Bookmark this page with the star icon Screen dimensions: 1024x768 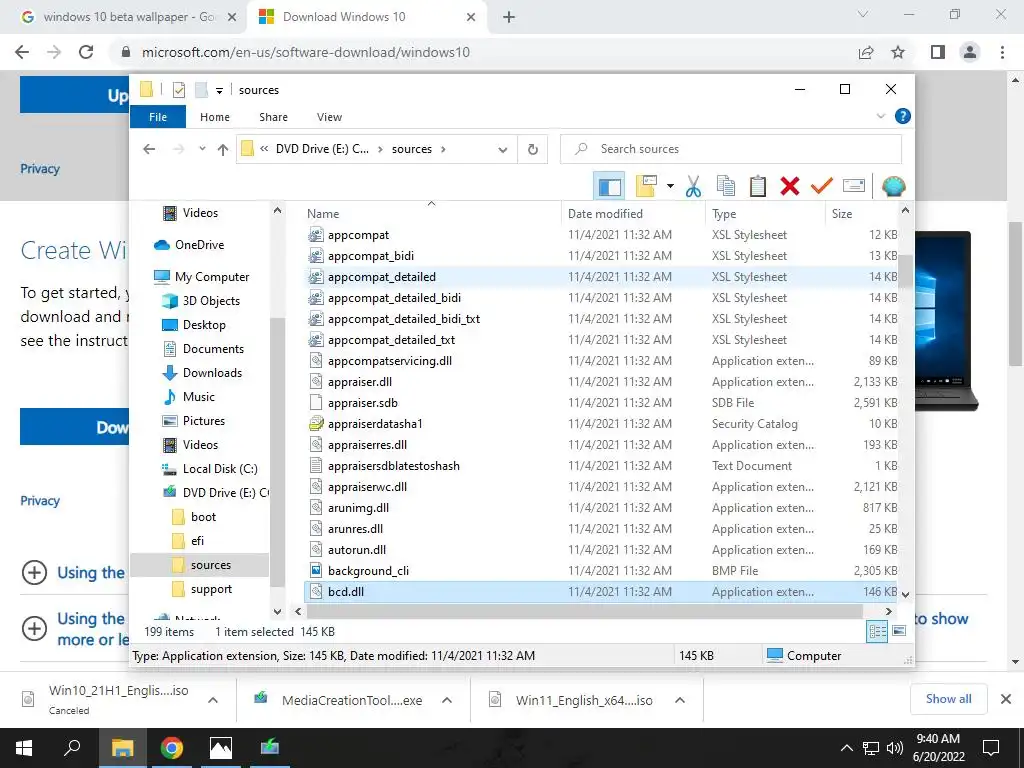899,52
